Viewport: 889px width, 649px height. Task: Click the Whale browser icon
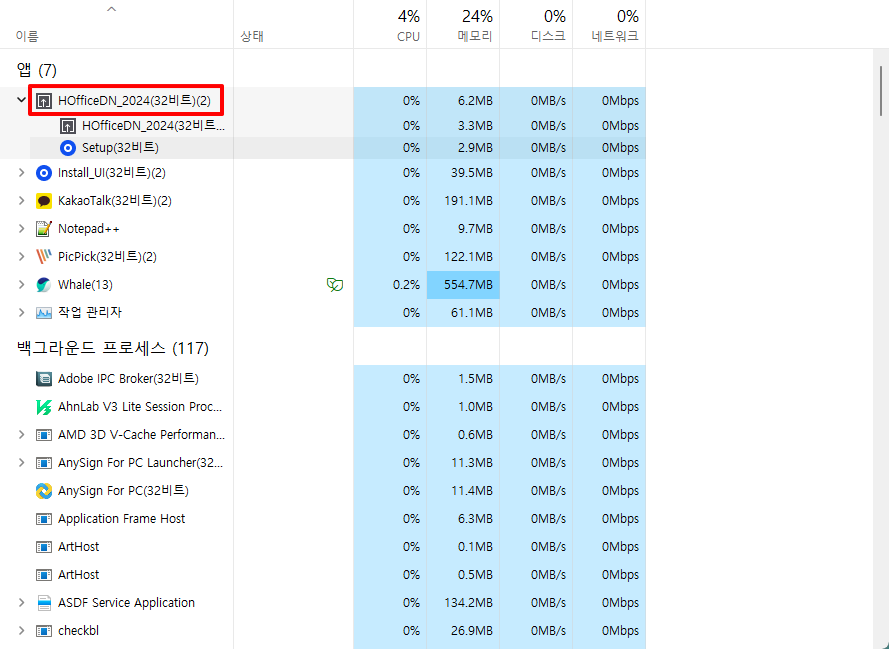pos(44,285)
